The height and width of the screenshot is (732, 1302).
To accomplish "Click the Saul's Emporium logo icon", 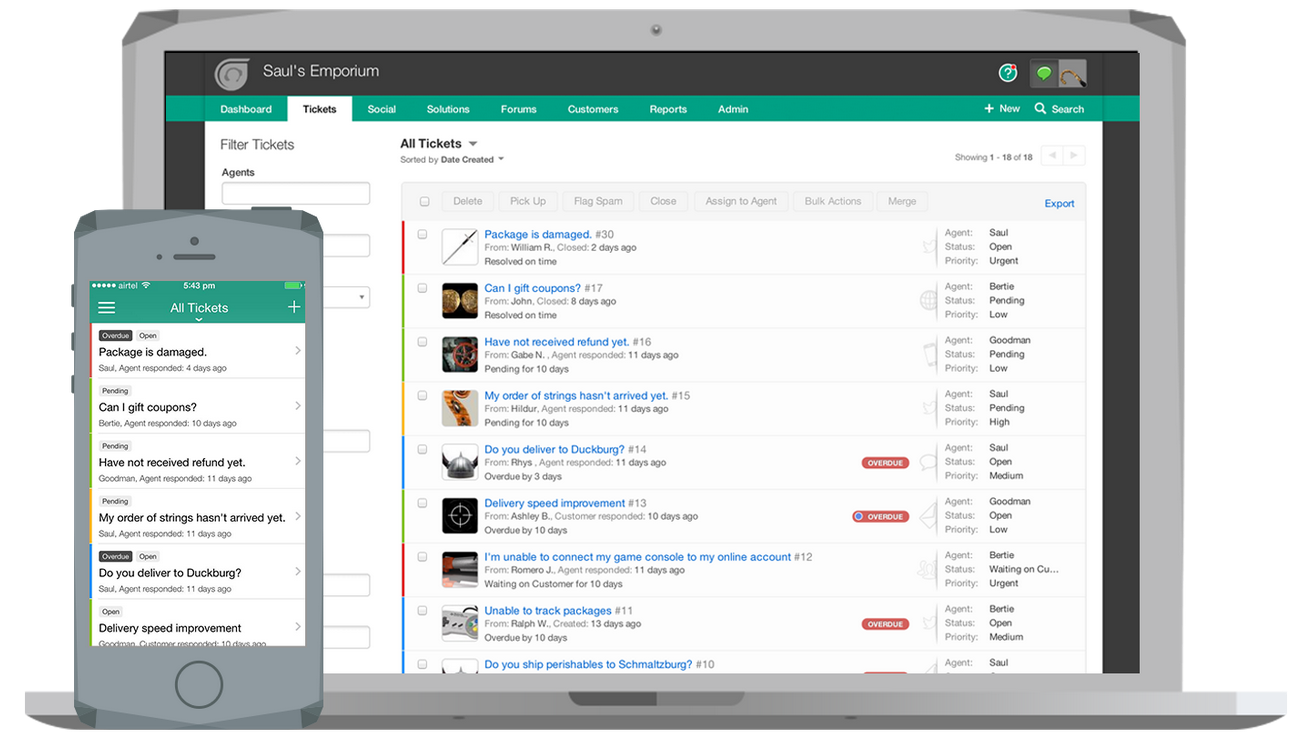I will click(x=232, y=73).
